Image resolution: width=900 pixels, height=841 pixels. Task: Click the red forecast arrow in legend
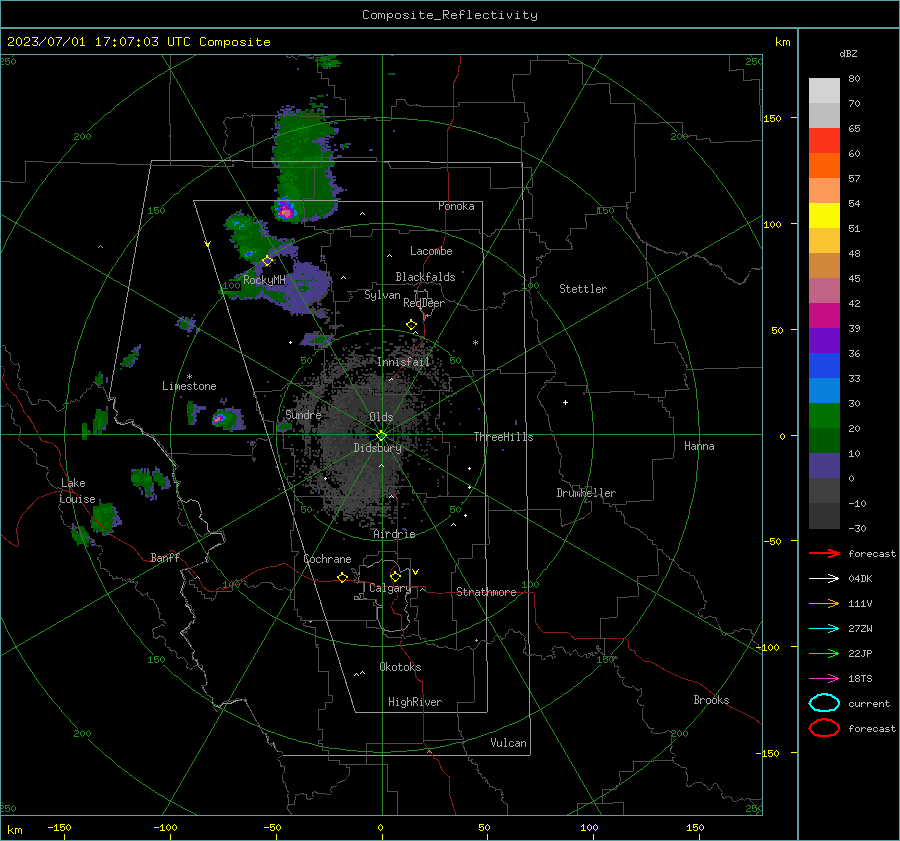pos(824,553)
